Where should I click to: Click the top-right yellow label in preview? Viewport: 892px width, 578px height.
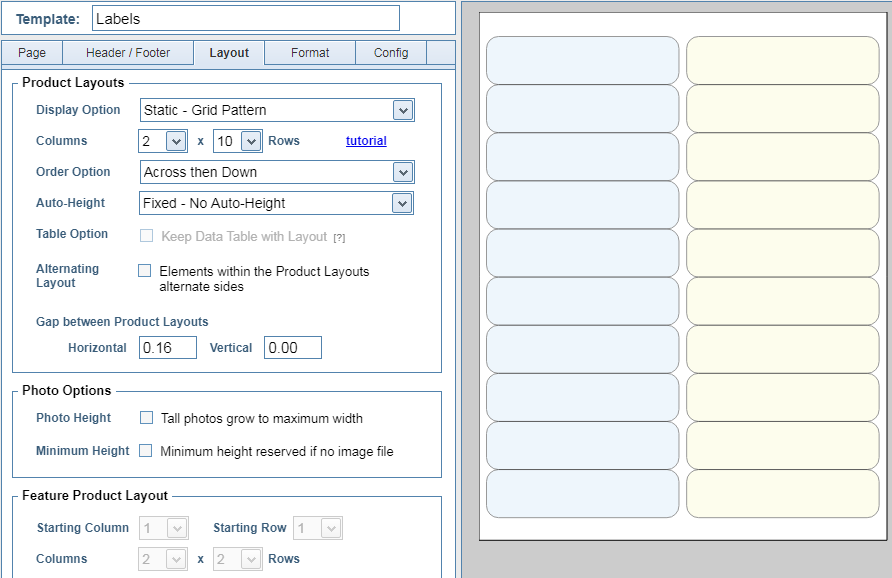782,60
